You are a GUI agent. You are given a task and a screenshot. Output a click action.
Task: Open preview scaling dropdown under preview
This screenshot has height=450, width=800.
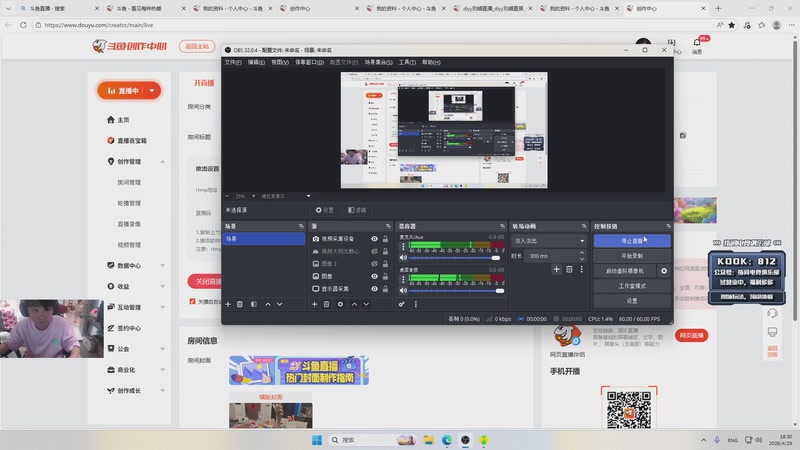(x=308, y=196)
